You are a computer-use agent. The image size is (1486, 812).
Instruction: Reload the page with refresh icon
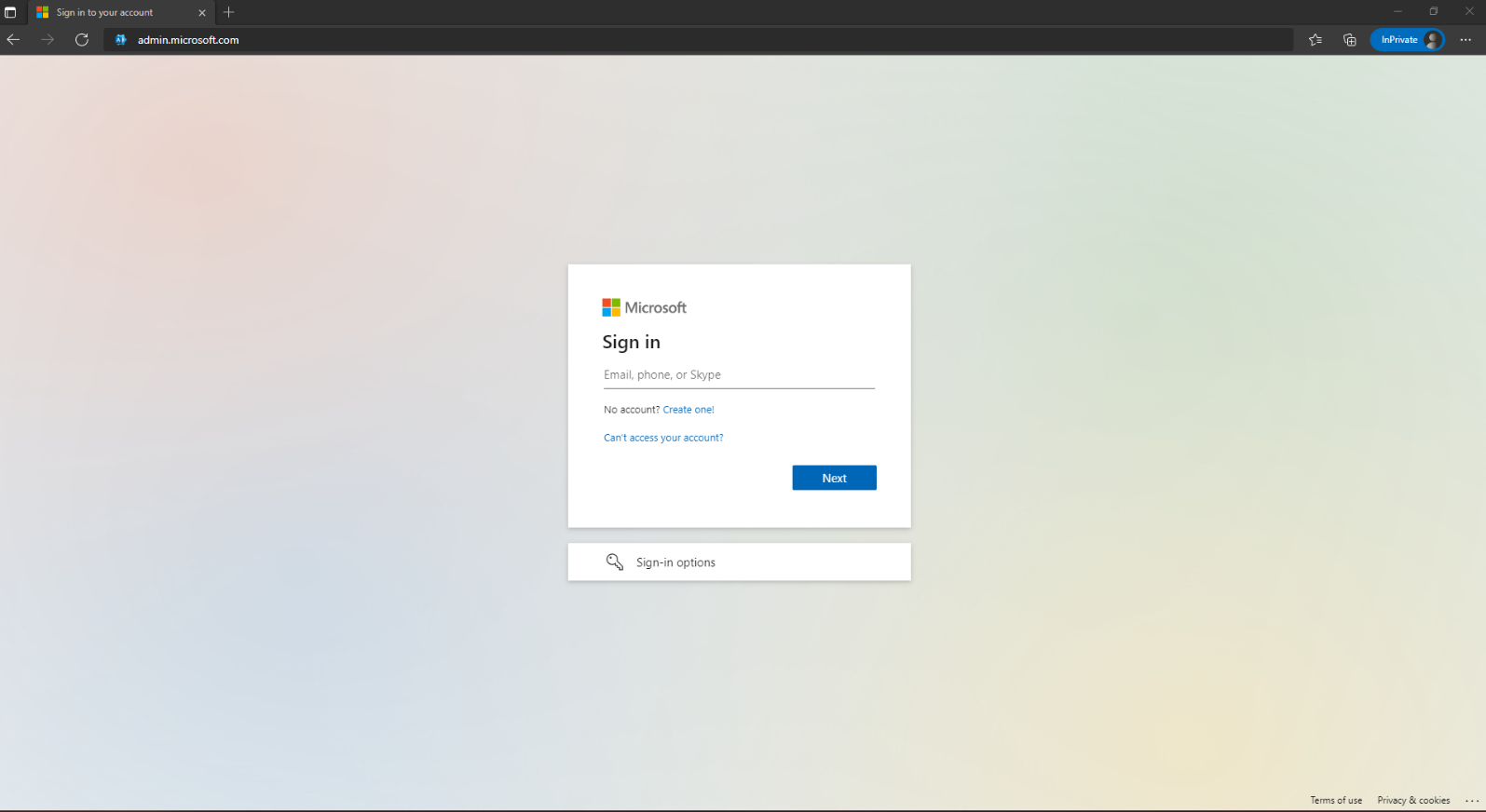click(82, 39)
